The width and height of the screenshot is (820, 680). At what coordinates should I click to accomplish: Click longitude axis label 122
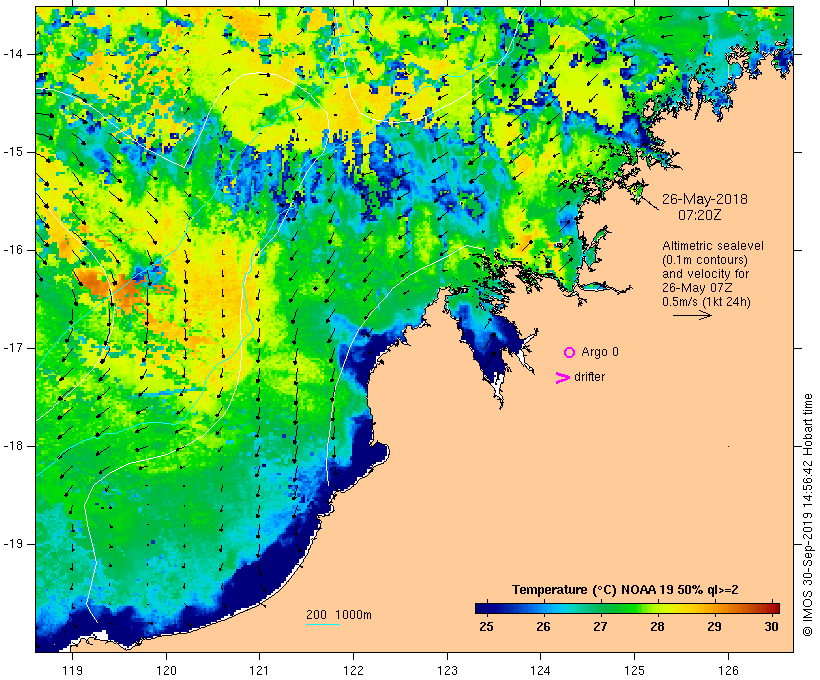[353, 671]
